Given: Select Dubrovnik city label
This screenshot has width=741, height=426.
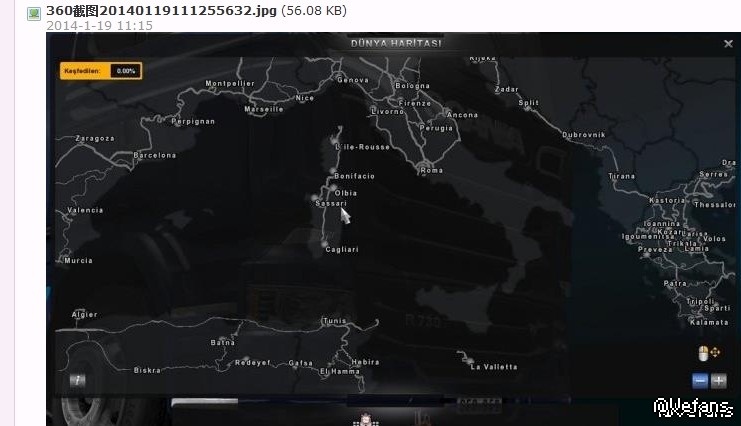Looking at the screenshot, I should [584, 135].
